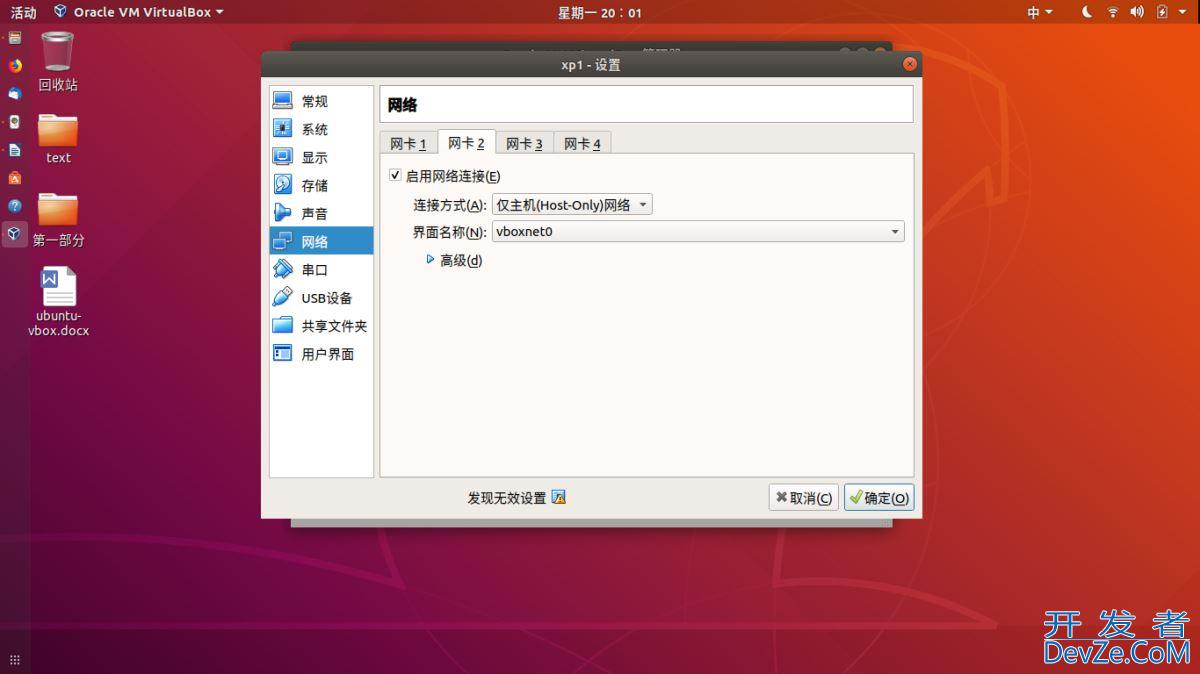Switch to the 网卡 3 tab
This screenshot has width=1200, height=674.
coord(524,144)
